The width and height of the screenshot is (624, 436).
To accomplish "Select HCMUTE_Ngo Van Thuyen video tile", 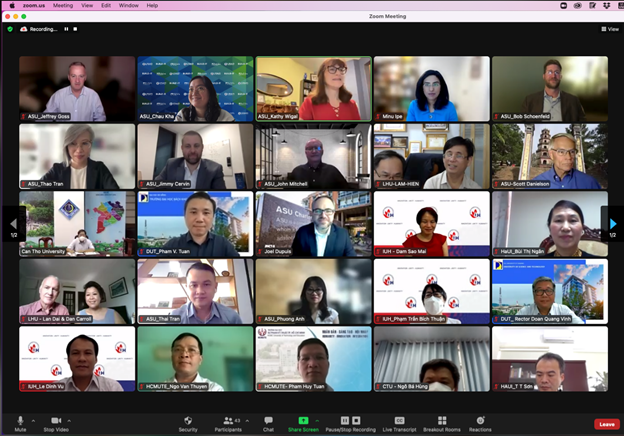I will (x=195, y=359).
